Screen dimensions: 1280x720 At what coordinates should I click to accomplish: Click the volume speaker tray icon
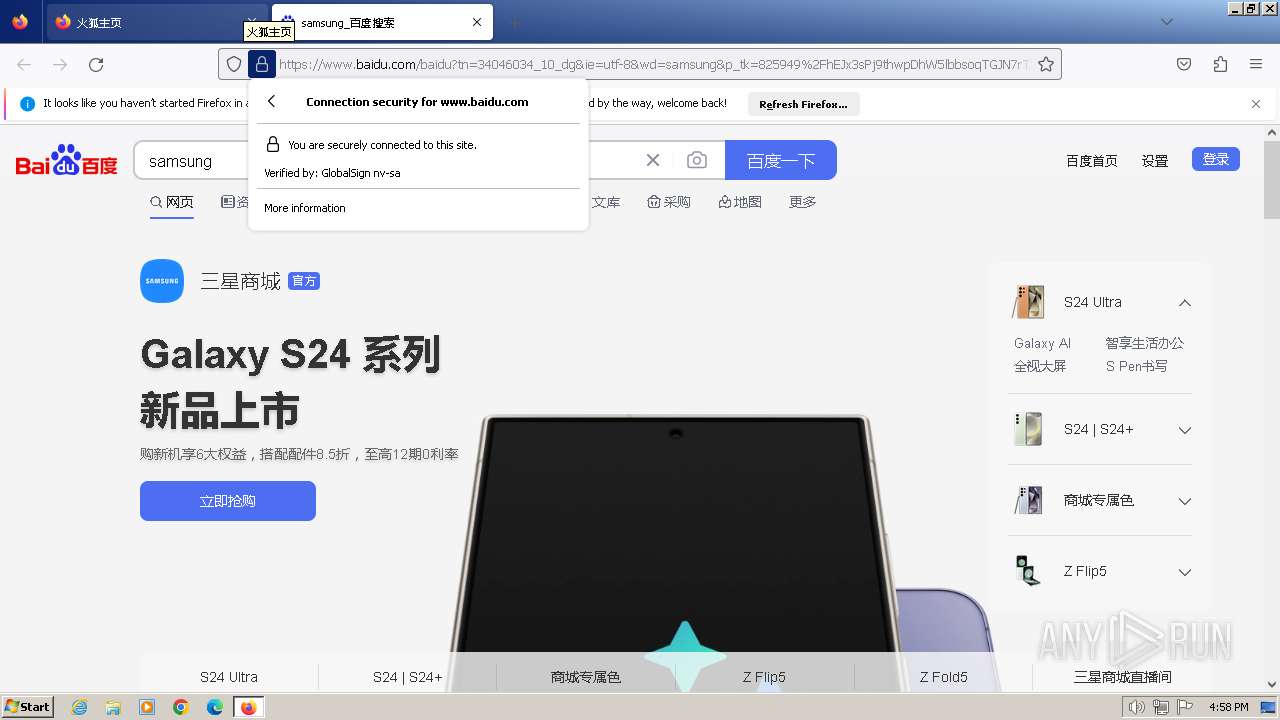pyautogui.click(x=1136, y=707)
